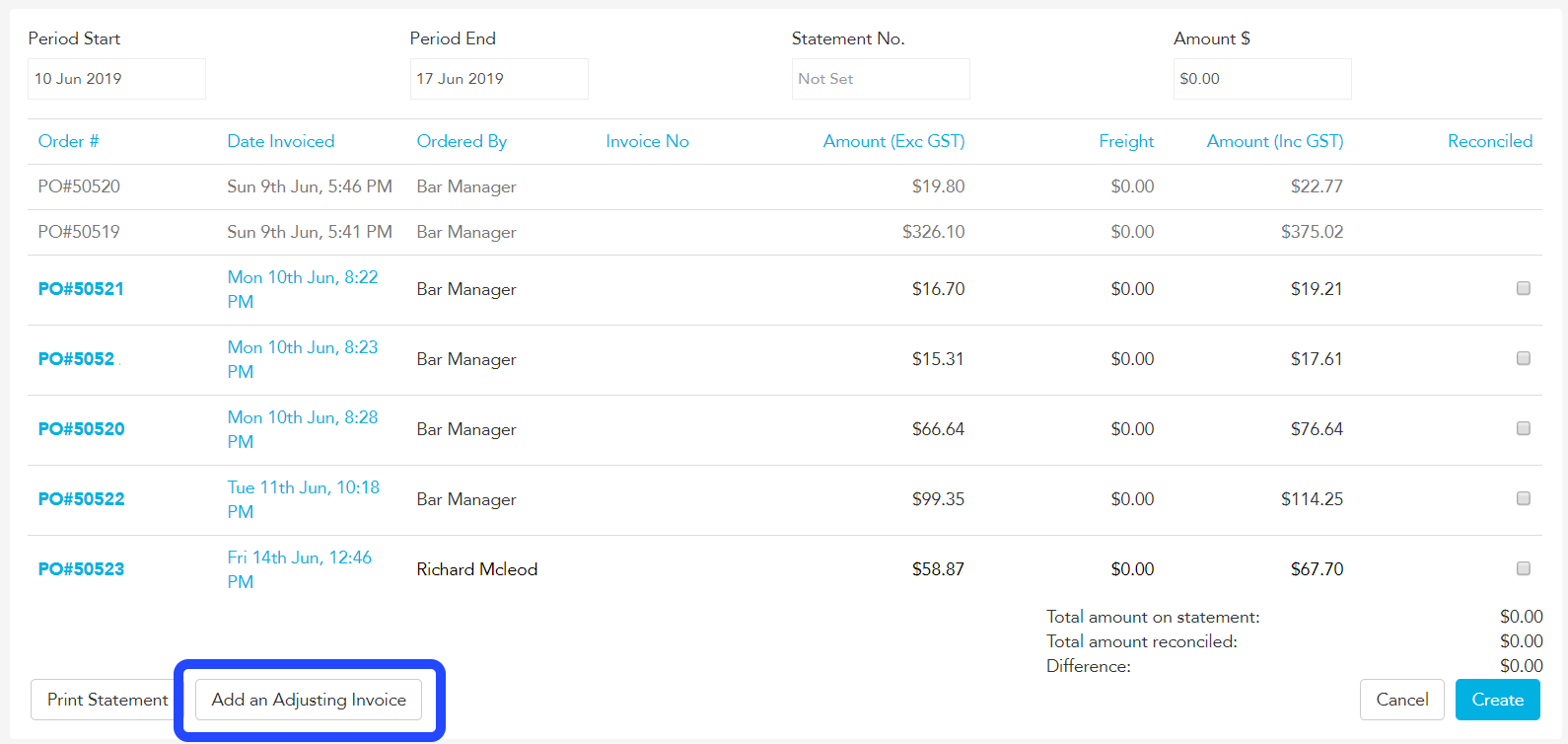Open the Tue 11th Jun, 10:18 PM date link
The height and width of the screenshot is (744, 1568).
(x=303, y=499)
